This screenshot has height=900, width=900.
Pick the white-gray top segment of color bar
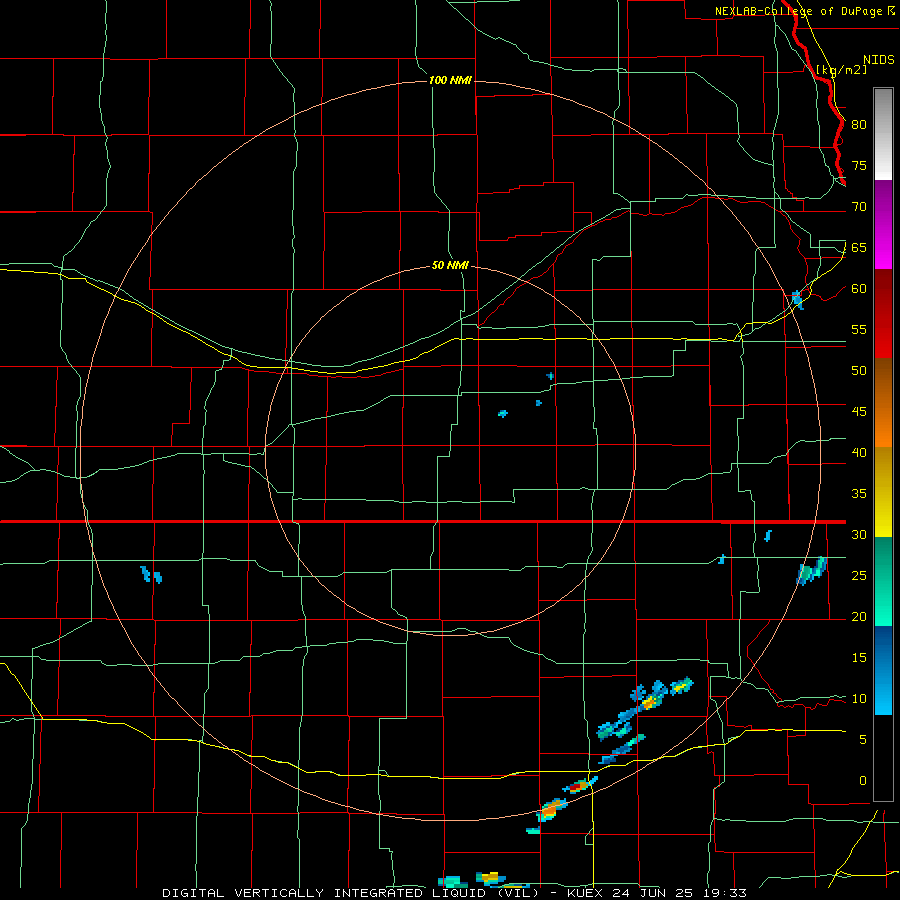click(x=883, y=134)
